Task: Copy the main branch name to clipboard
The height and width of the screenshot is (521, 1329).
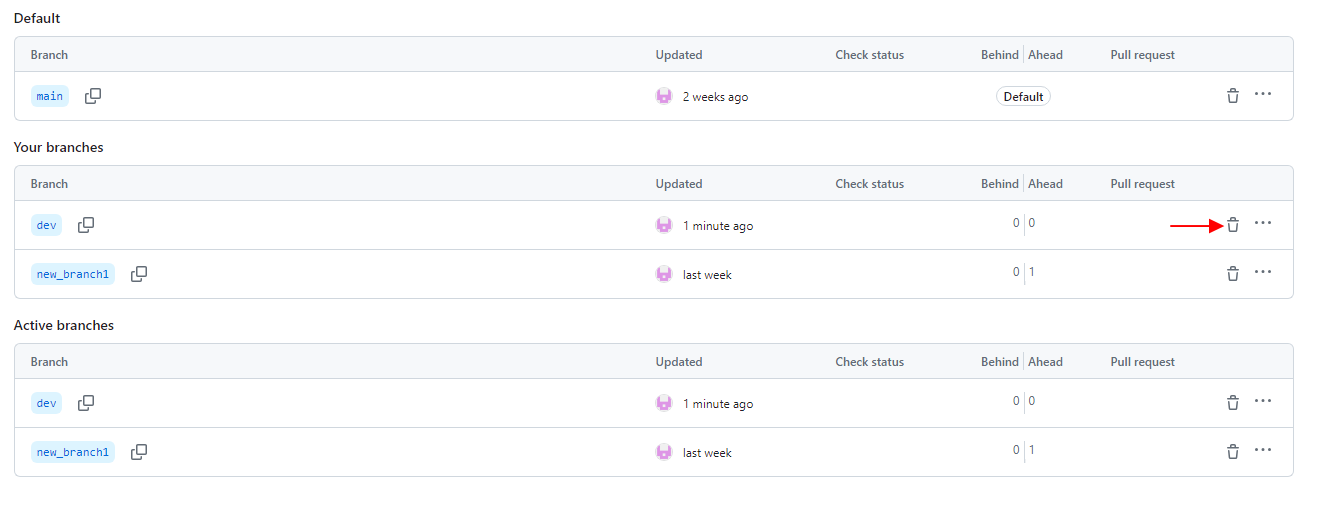Action: pyautogui.click(x=93, y=96)
